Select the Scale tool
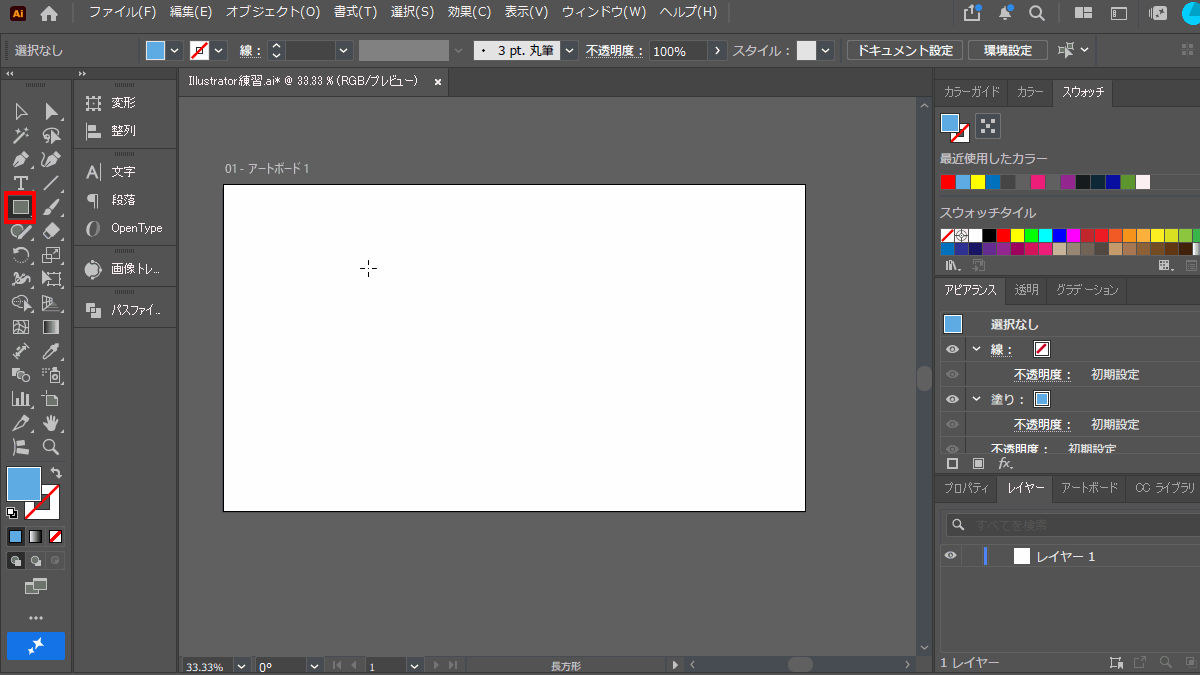1200x675 pixels. [52, 255]
